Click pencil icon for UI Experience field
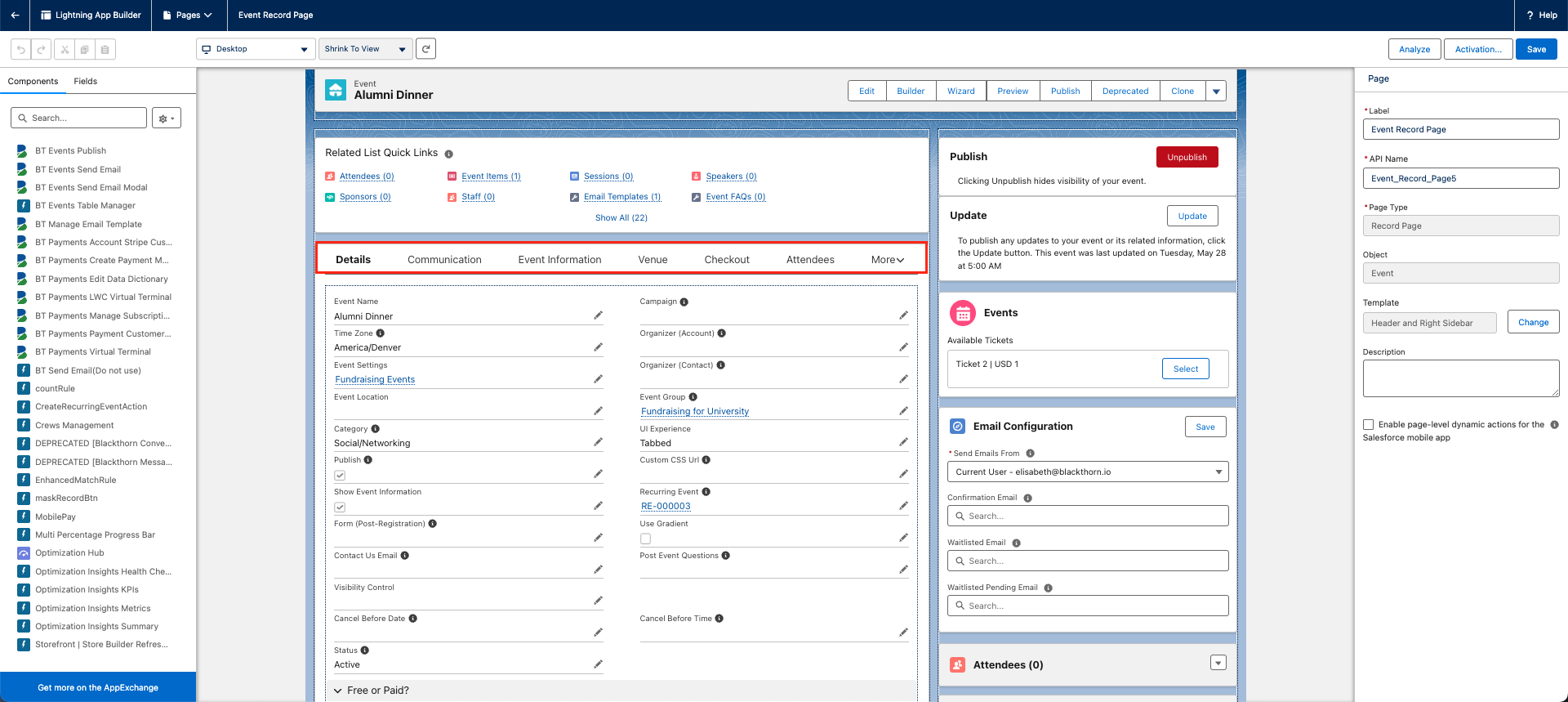1568x702 pixels. pos(903,442)
